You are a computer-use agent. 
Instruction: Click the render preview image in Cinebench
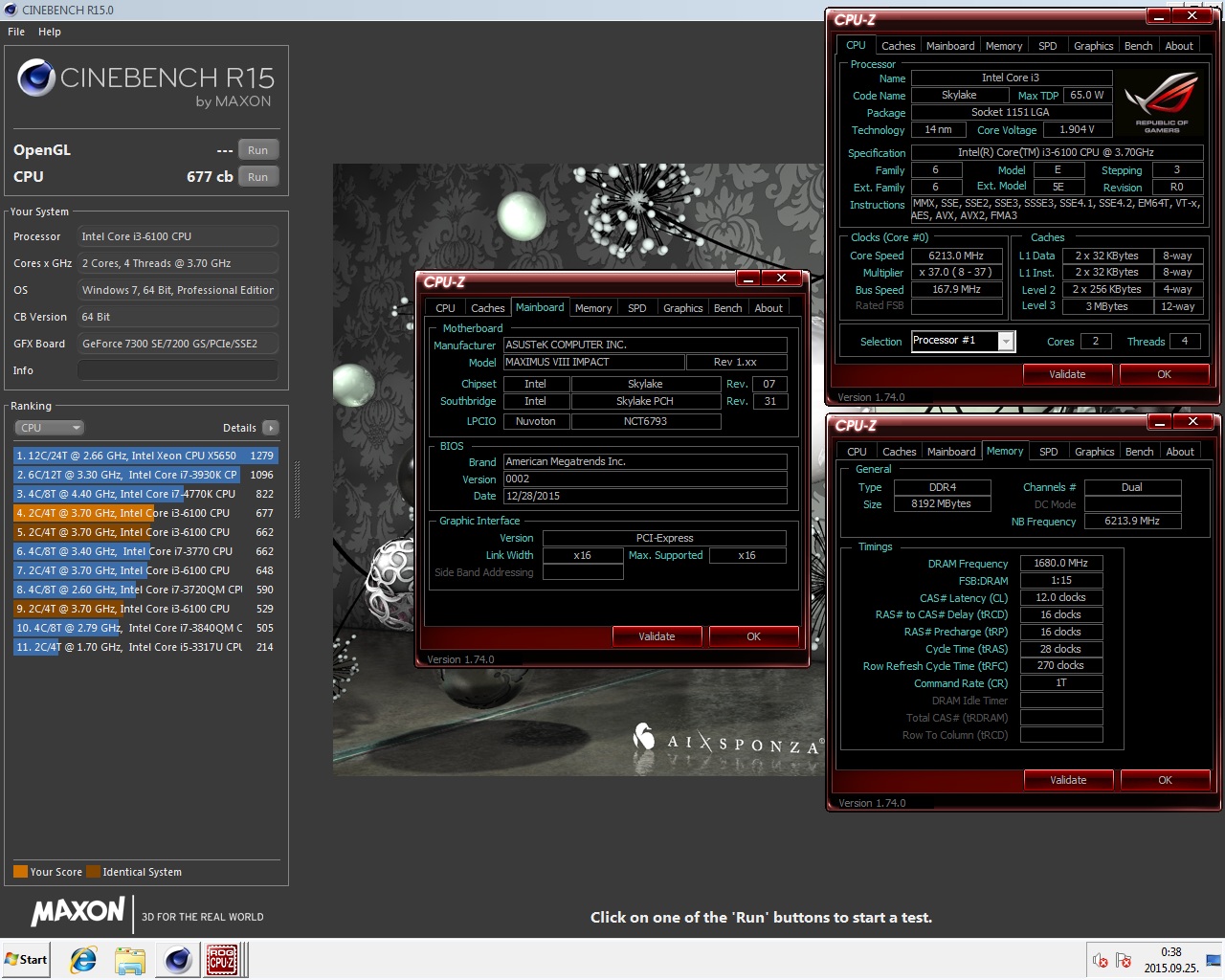point(579,469)
